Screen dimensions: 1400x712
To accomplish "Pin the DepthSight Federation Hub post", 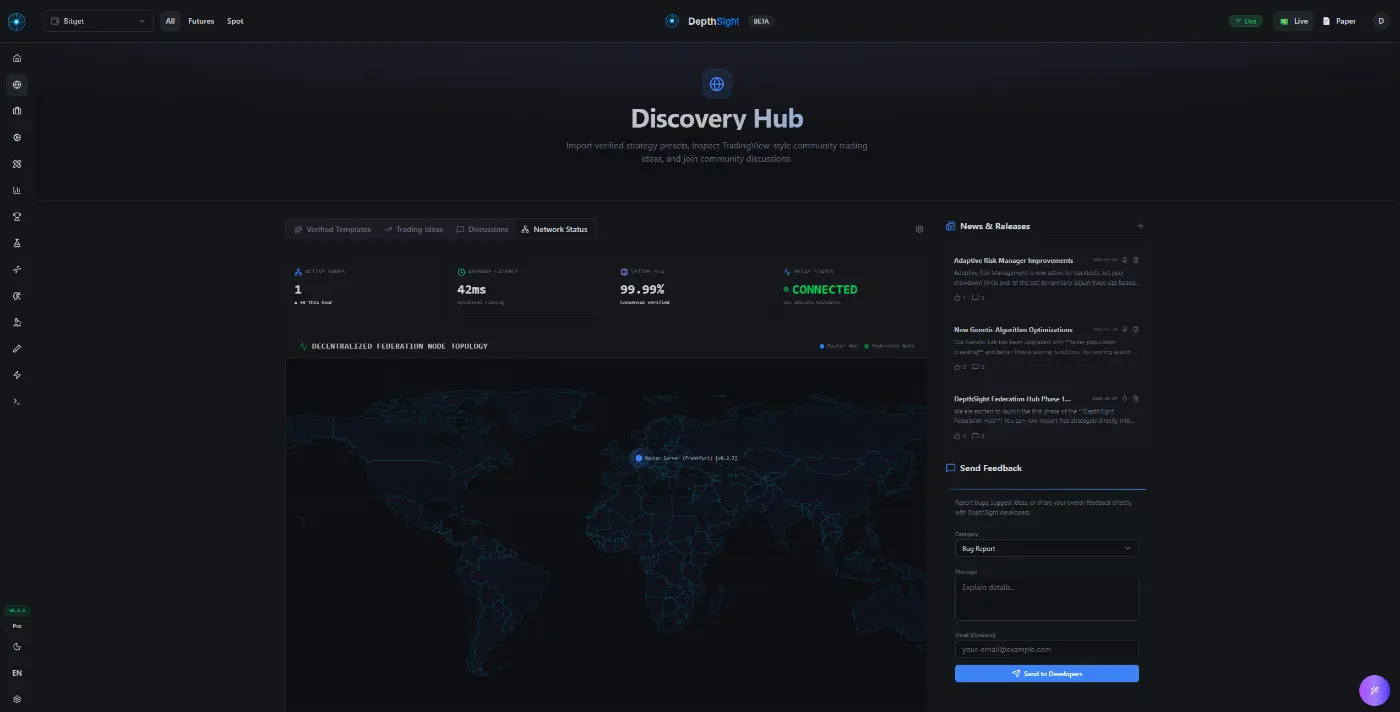I will [x=1125, y=398].
